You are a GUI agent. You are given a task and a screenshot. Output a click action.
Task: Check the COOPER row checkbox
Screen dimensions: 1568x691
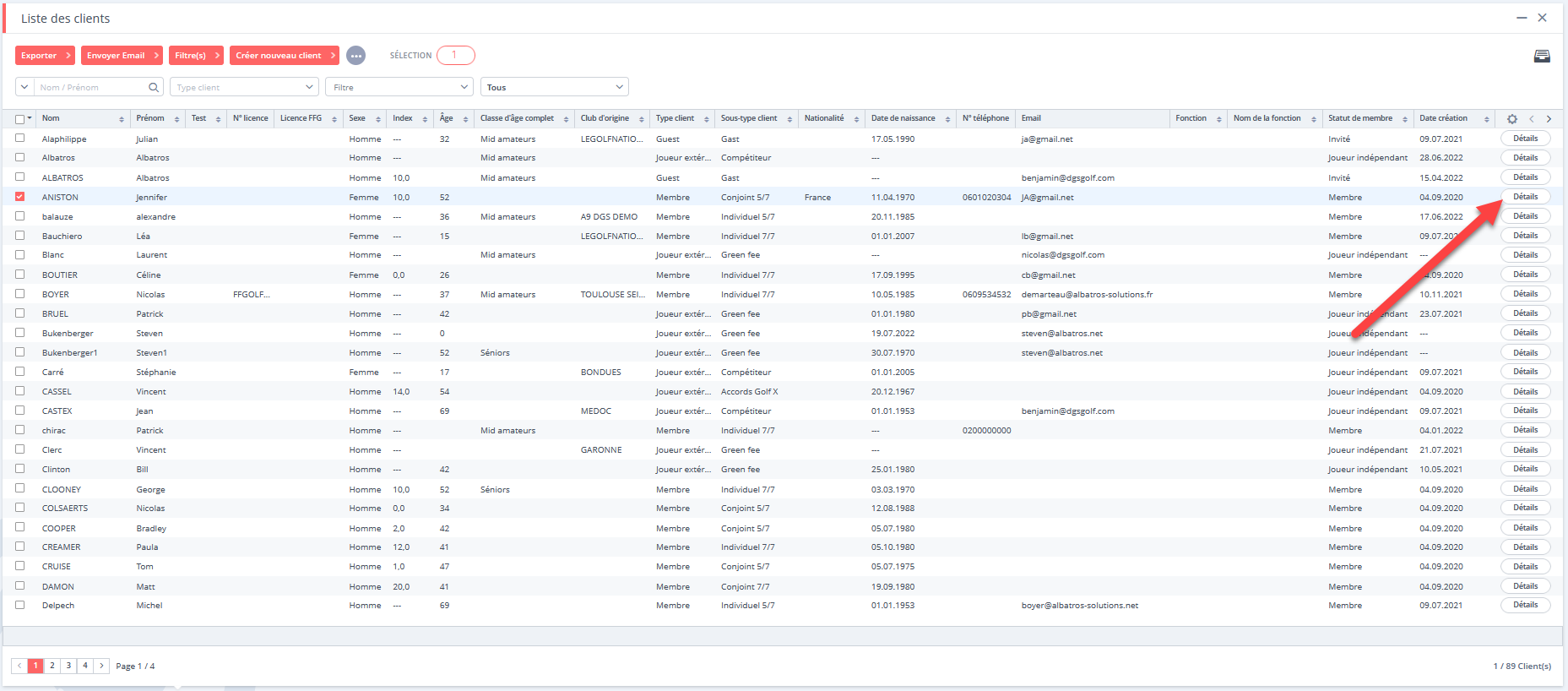pyautogui.click(x=19, y=527)
